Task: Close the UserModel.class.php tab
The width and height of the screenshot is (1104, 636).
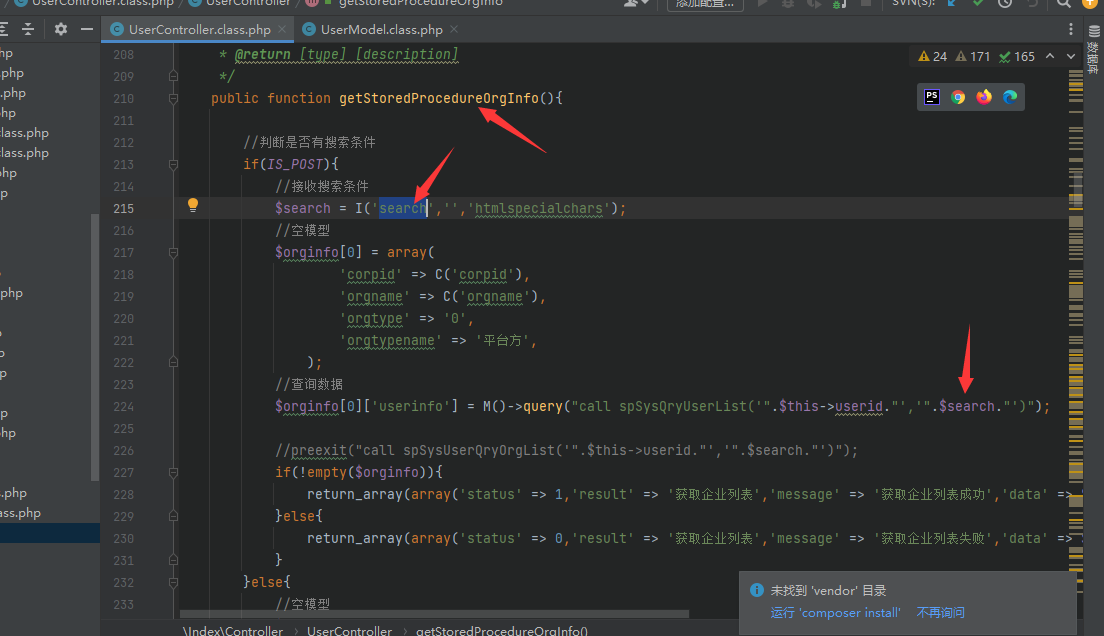Action: (x=454, y=29)
